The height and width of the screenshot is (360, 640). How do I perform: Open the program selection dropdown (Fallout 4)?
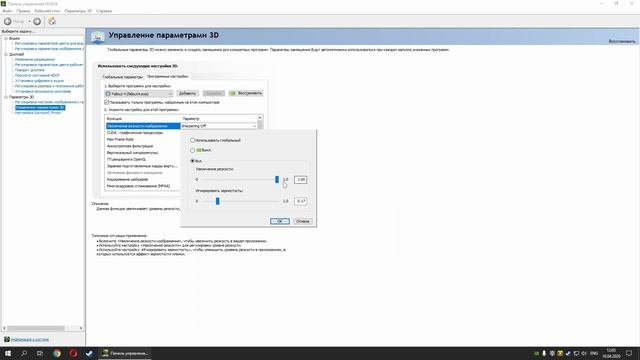point(139,94)
